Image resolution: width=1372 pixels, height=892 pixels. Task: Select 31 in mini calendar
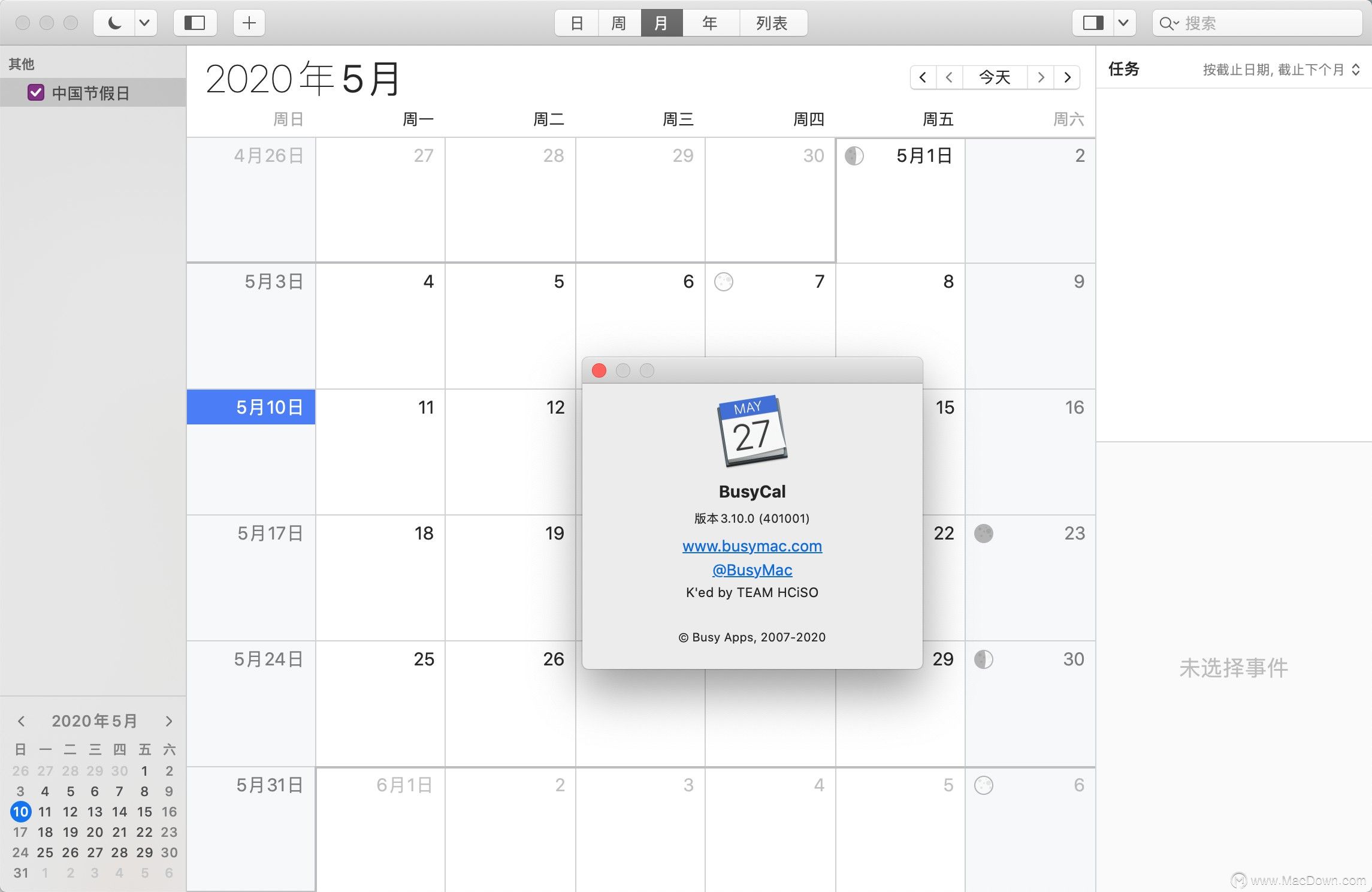pos(20,873)
